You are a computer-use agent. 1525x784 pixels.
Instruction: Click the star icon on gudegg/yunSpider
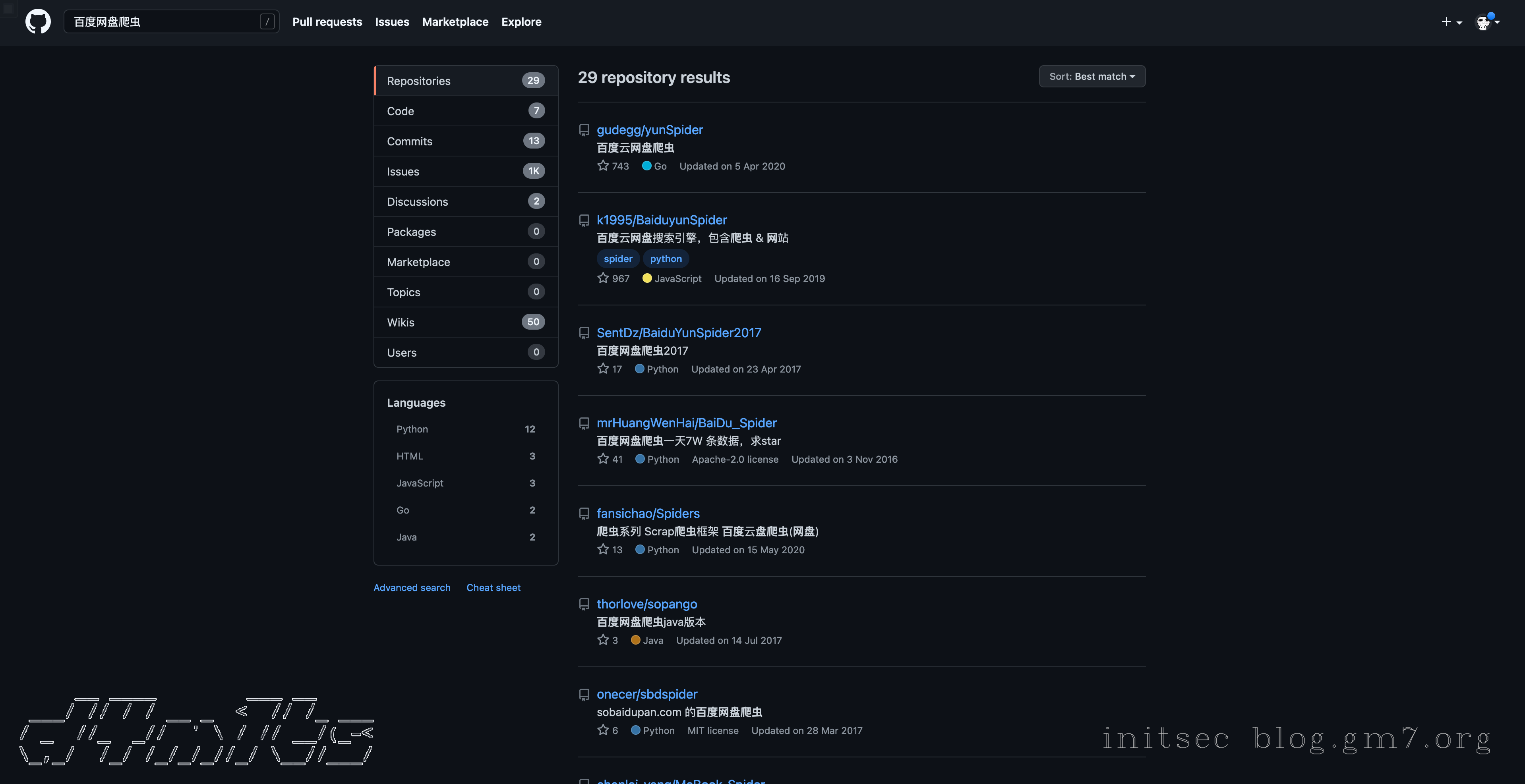pos(603,166)
